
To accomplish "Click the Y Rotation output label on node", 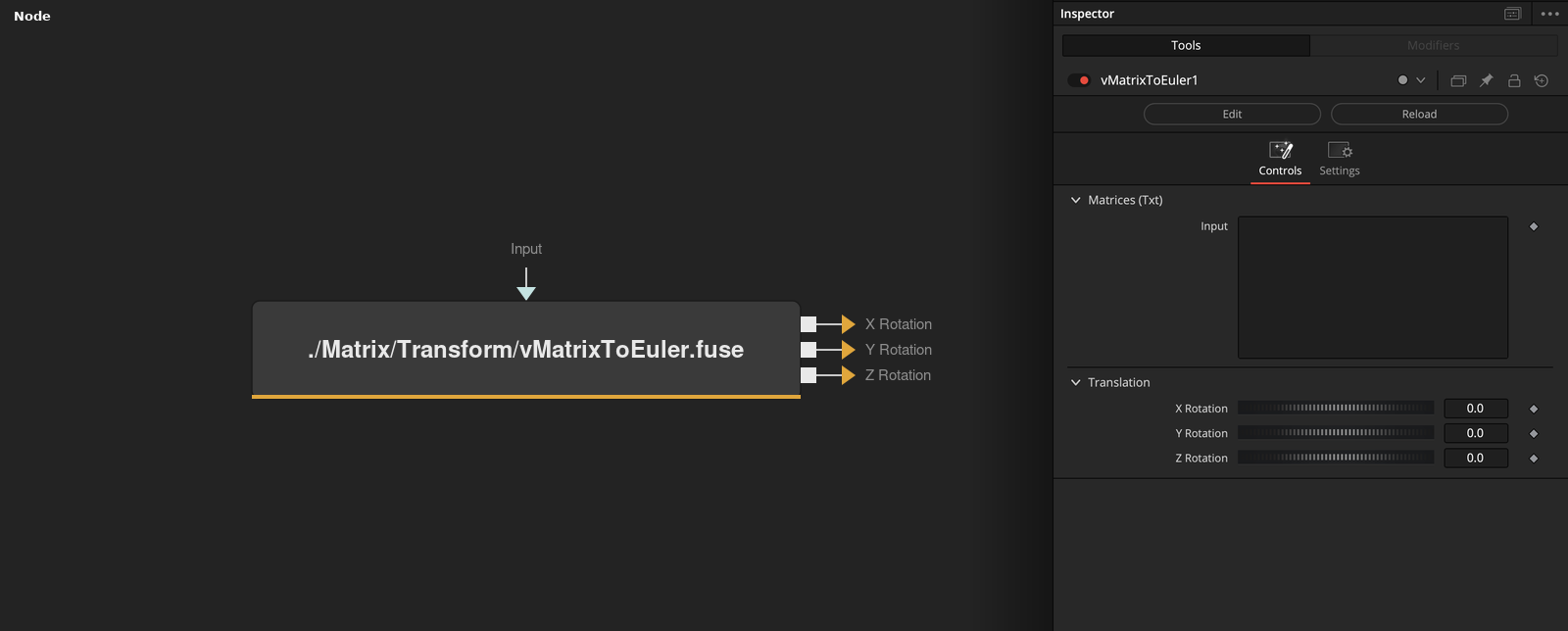I will (899, 350).
